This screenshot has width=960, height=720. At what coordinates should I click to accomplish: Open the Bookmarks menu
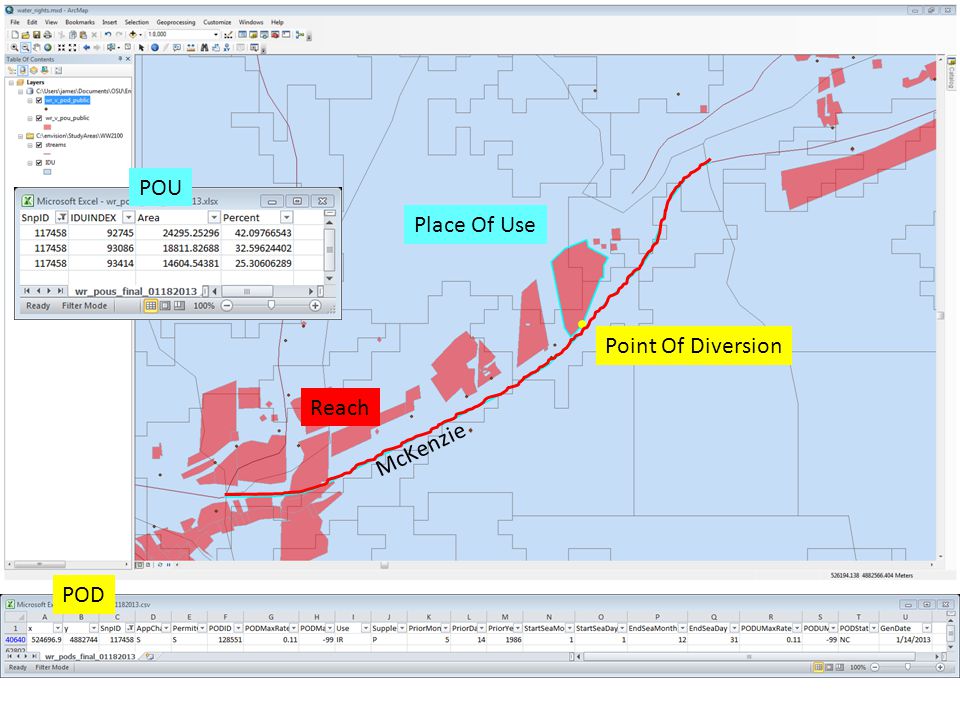[x=80, y=22]
